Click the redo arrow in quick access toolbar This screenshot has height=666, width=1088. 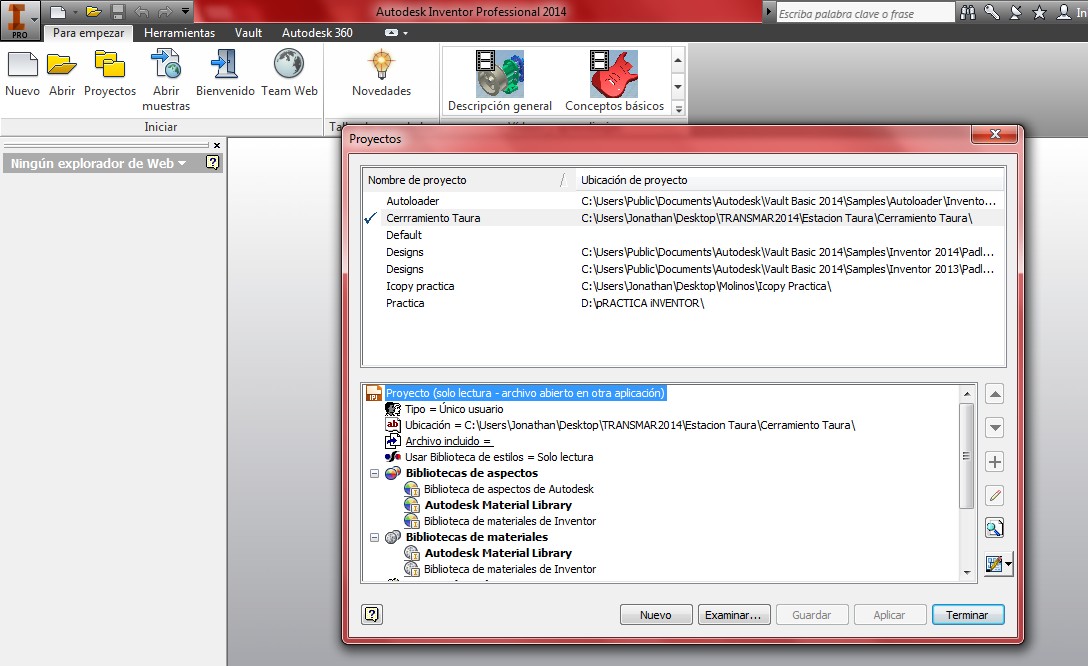click(164, 12)
